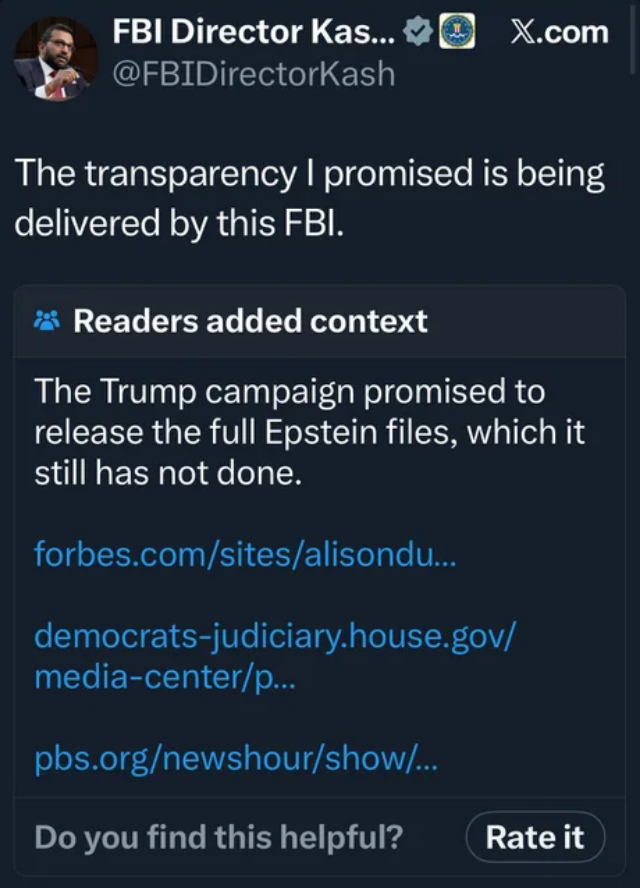Click the 'Do you find this helpful?' prompt
This screenshot has width=640, height=888.
(x=218, y=836)
